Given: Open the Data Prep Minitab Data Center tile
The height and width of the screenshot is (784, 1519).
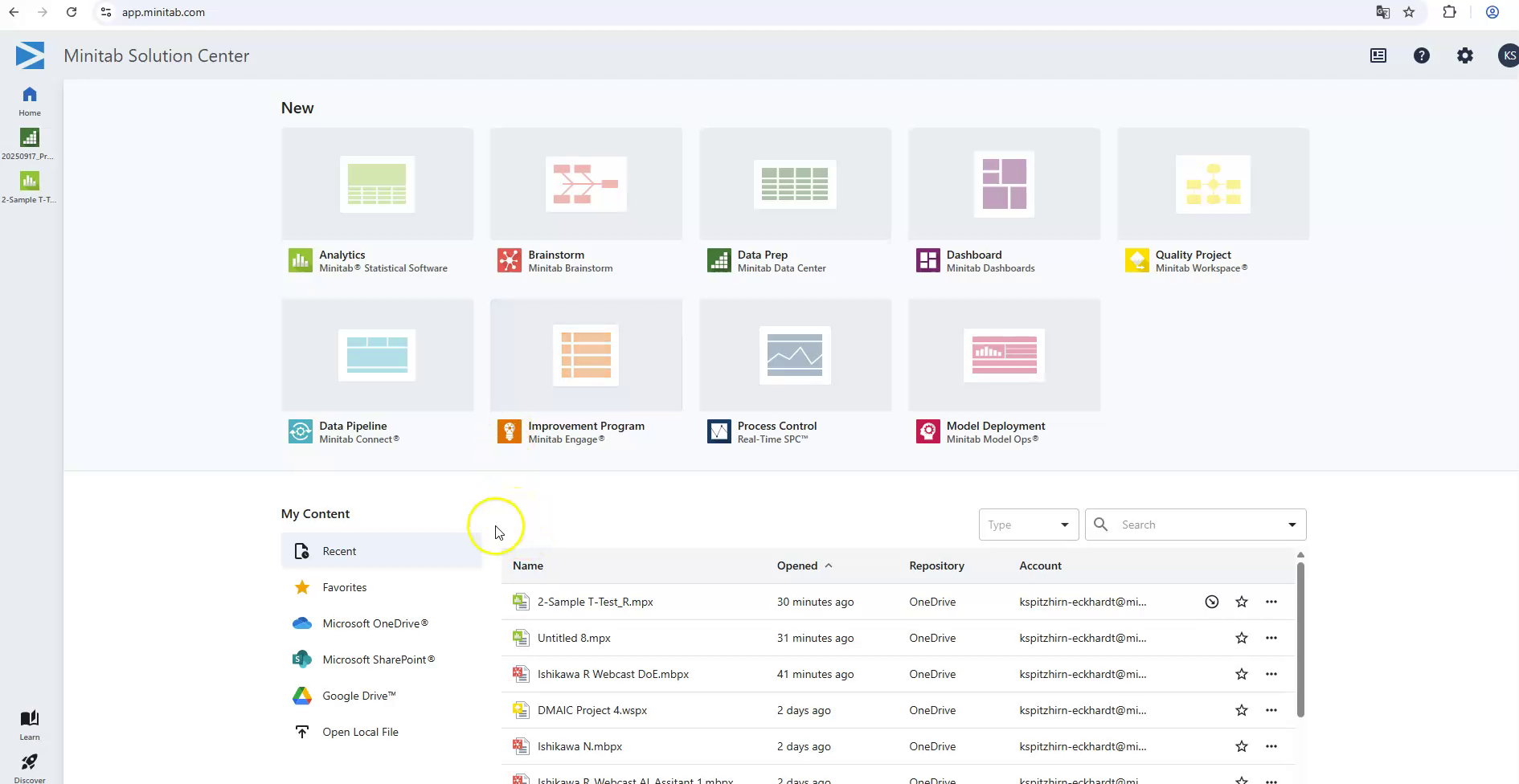Looking at the screenshot, I should [x=795, y=202].
